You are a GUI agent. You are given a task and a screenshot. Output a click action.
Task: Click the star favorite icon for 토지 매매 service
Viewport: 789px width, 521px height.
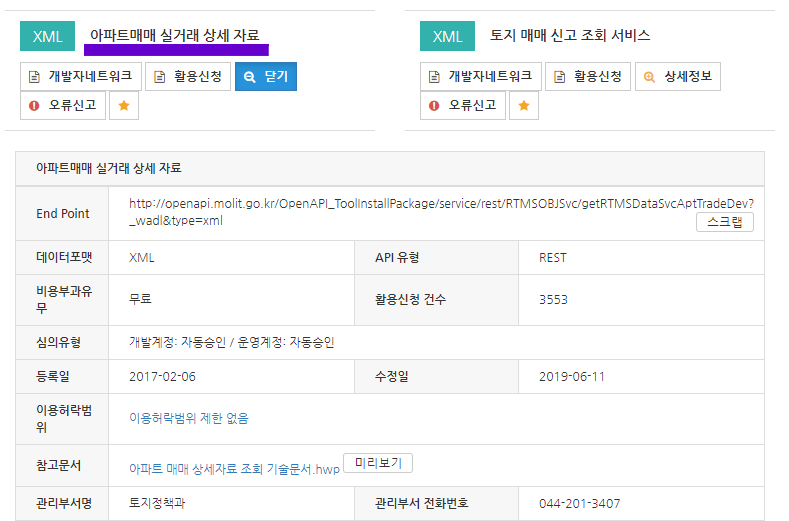pyautogui.click(x=524, y=105)
